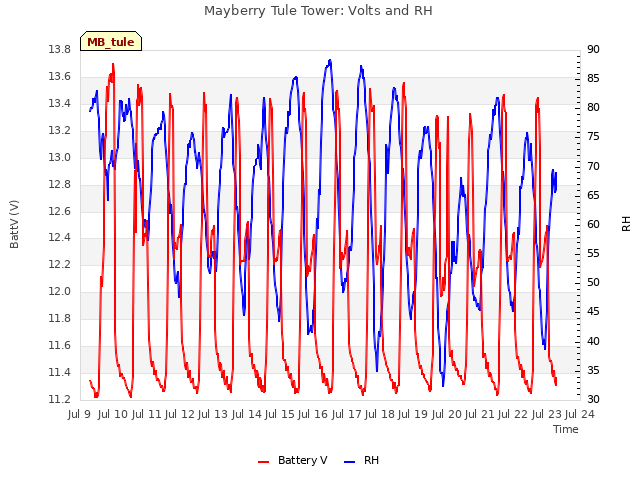Viewport: 640px width, 480px height.
Task: Click the 11.8 left axis value
Action: point(59,318)
